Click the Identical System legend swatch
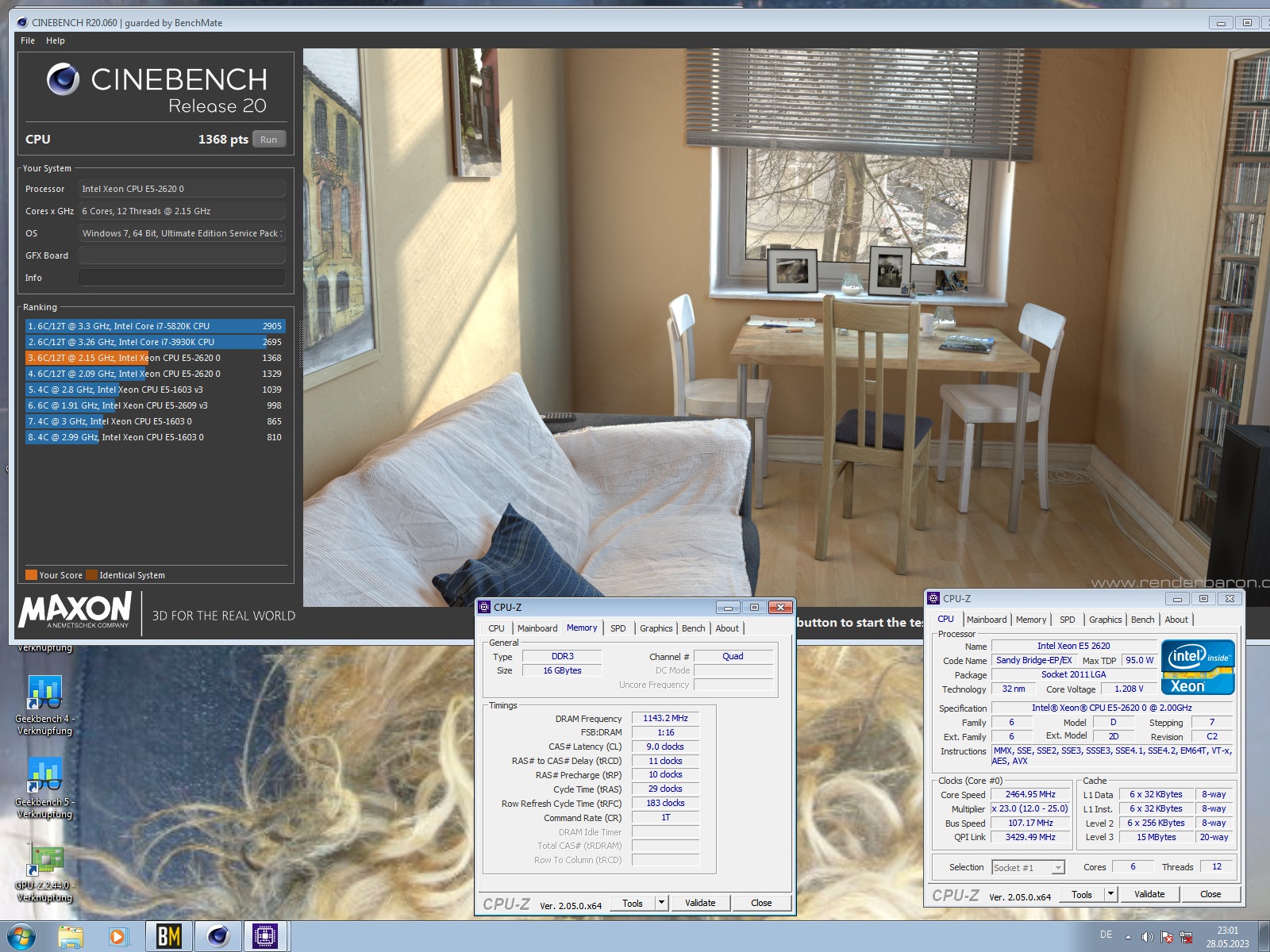This screenshot has height=952, width=1270. click(x=92, y=575)
